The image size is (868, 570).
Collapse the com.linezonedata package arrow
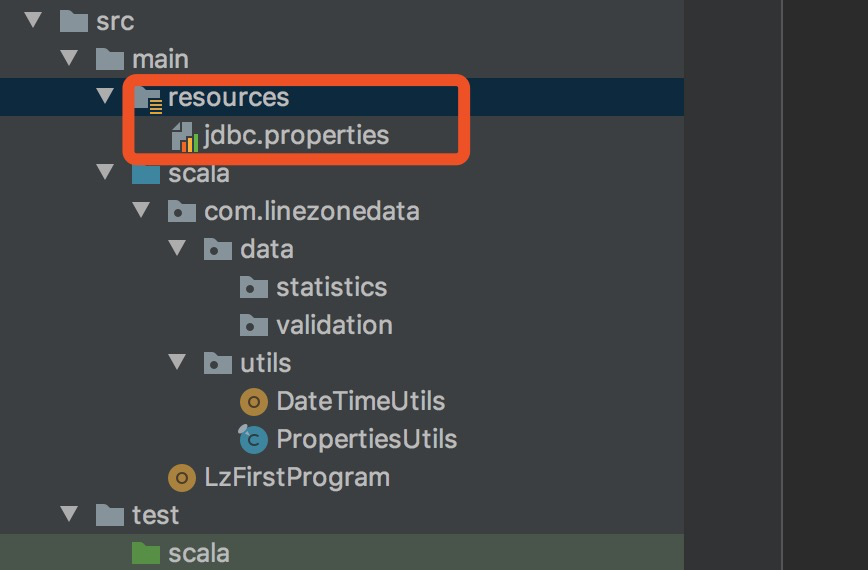coord(141,211)
